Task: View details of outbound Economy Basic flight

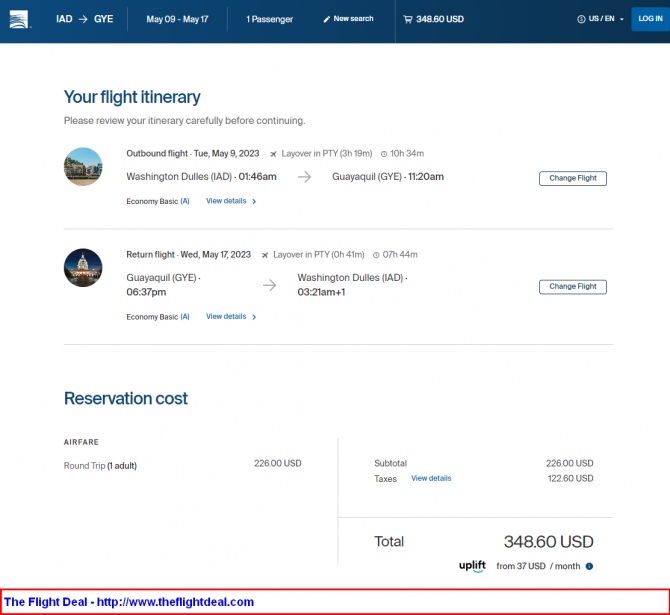Action: (231, 201)
